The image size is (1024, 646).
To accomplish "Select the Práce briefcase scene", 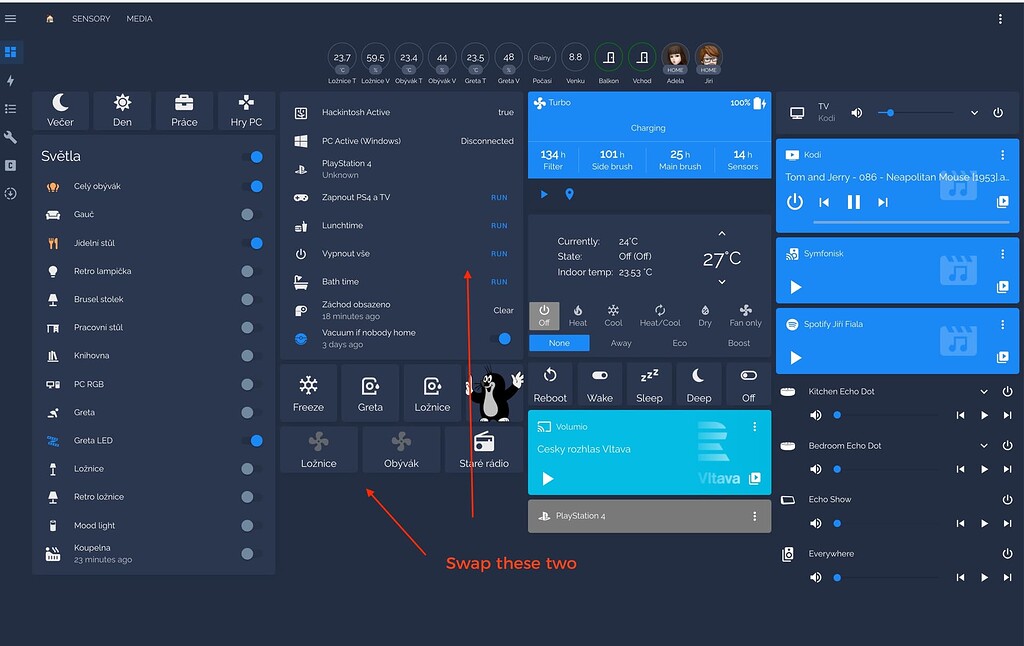I will [x=184, y=110].
